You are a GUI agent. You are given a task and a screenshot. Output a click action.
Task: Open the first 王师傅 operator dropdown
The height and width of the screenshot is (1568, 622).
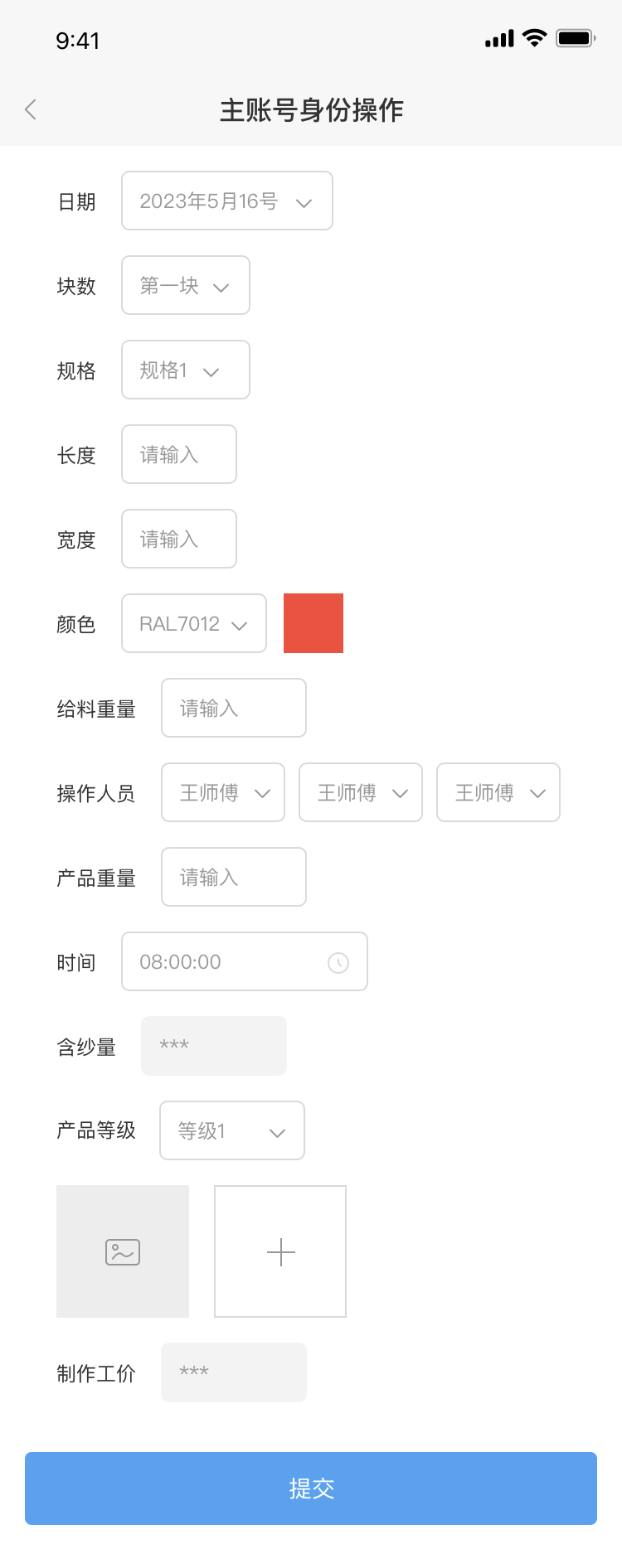[x=223, y=792]
